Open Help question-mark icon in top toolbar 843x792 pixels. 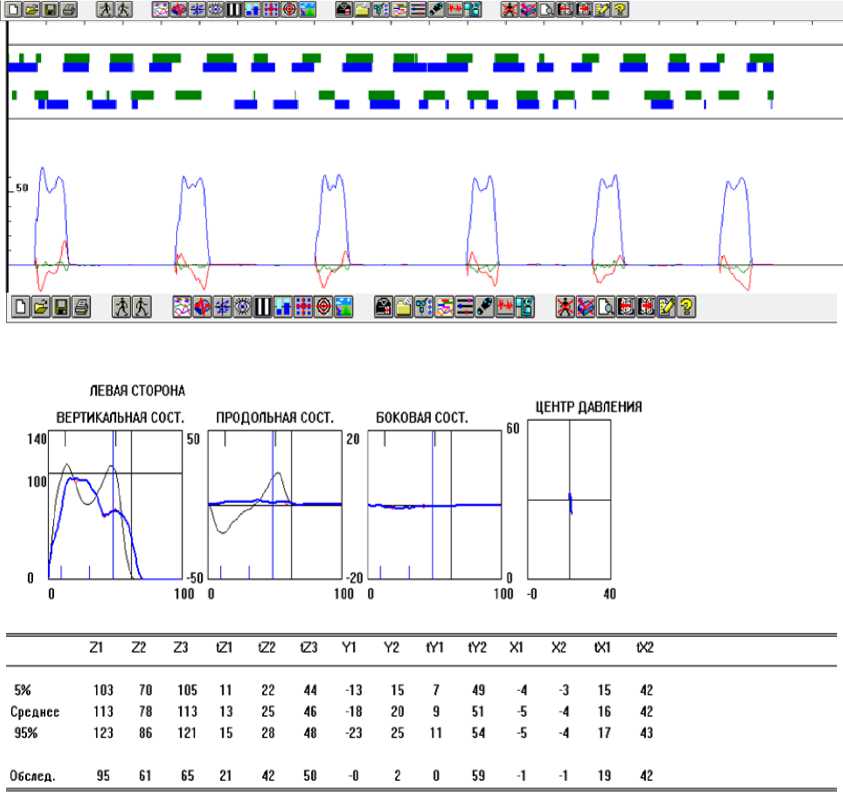coord(621,10)
